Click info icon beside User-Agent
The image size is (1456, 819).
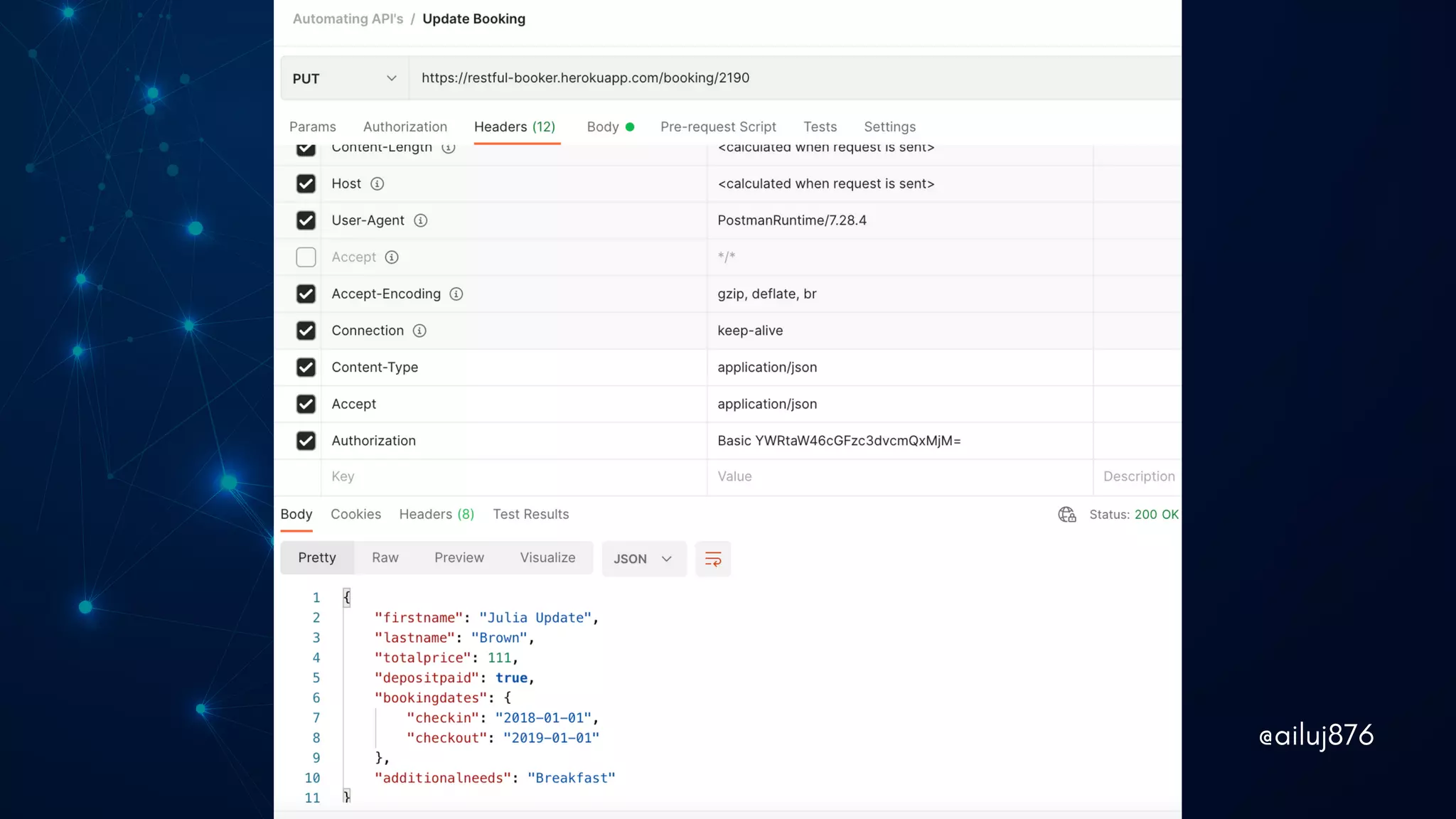click(x=421, y=220)
